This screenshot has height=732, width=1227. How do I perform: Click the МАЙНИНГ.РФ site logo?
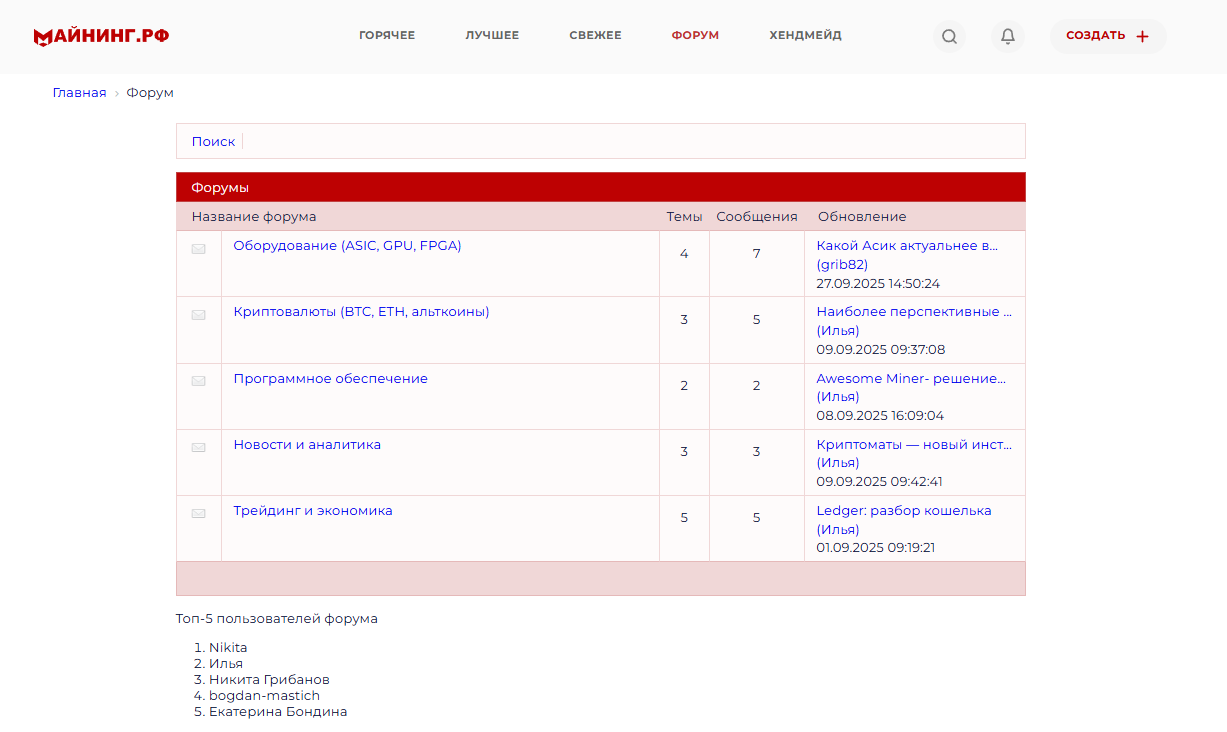click(x=101, y=37)
